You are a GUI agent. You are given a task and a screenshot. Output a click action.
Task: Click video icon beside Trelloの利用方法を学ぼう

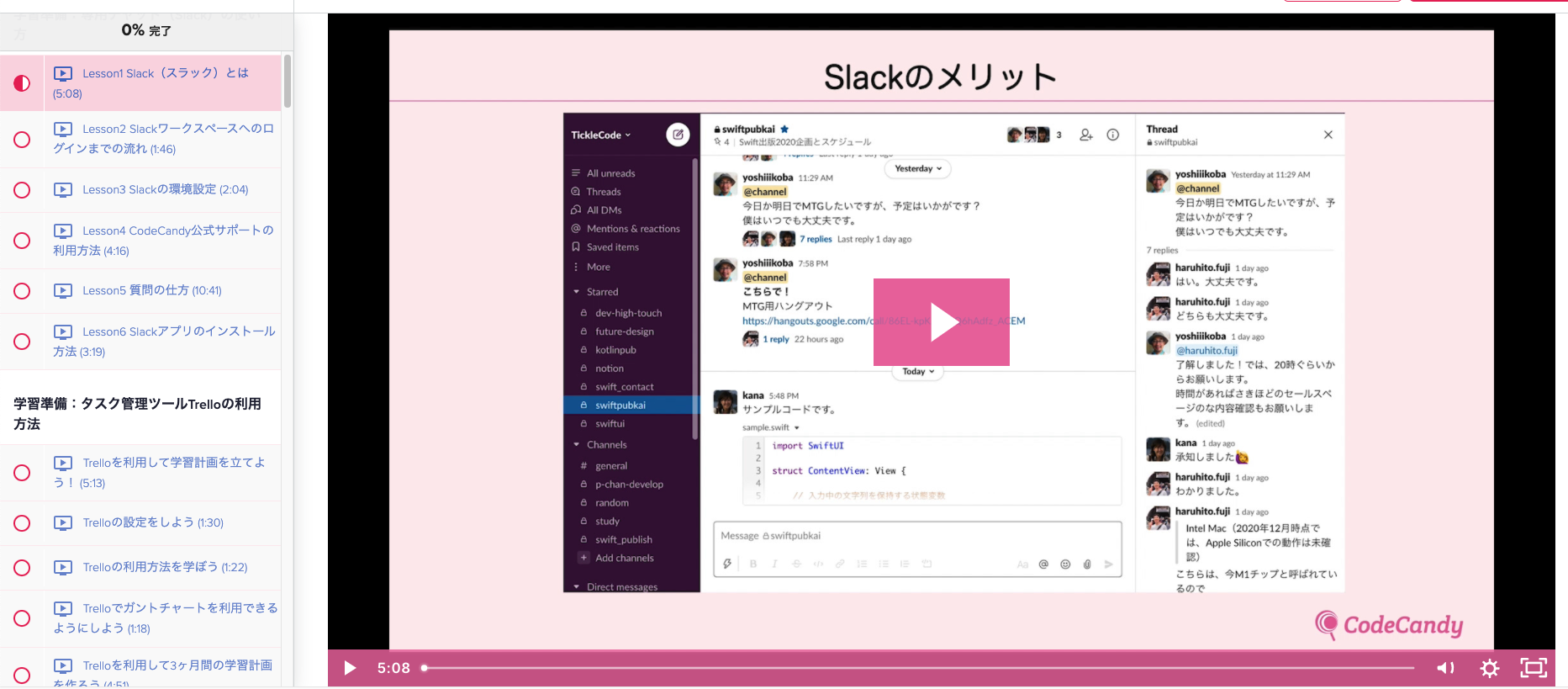coord(63,567)
